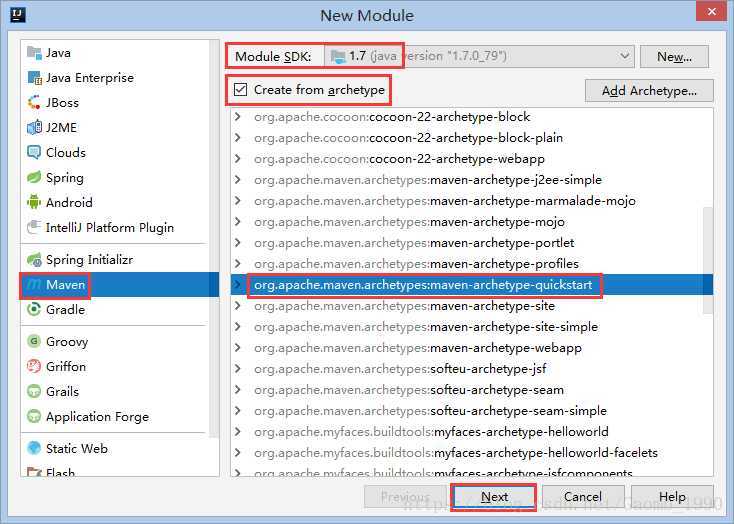Click the Application Forge icon
Screen dimensions: 734x524
tap(34, 416)
